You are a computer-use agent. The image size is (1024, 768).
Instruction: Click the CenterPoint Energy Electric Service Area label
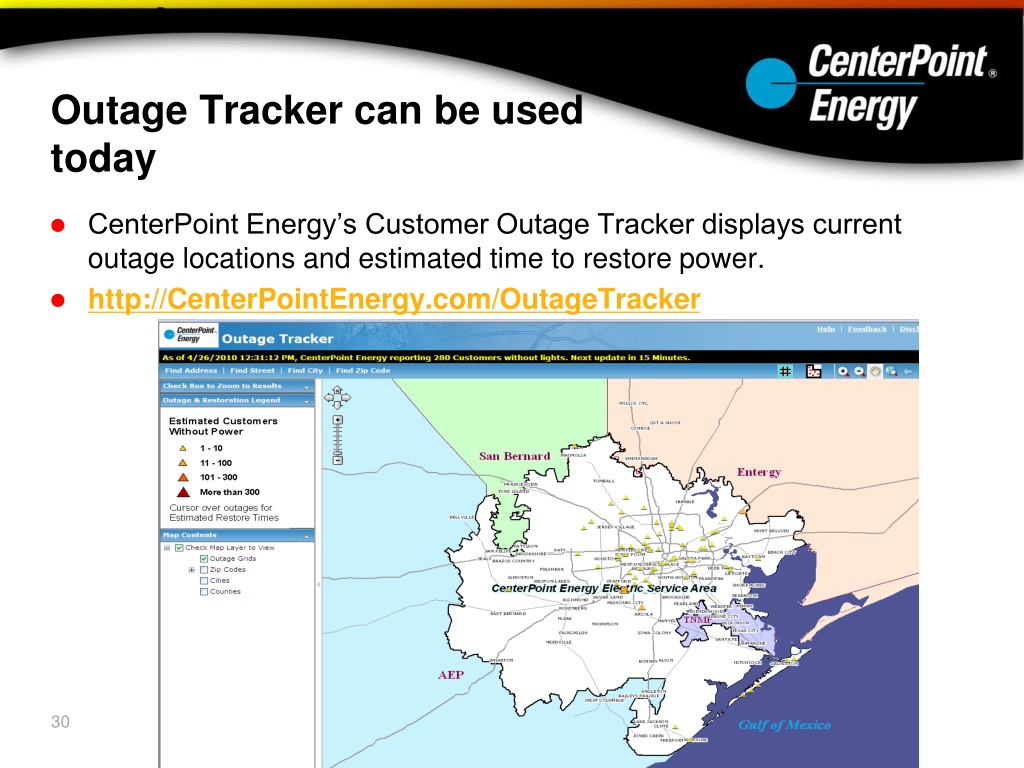point(603,588)
